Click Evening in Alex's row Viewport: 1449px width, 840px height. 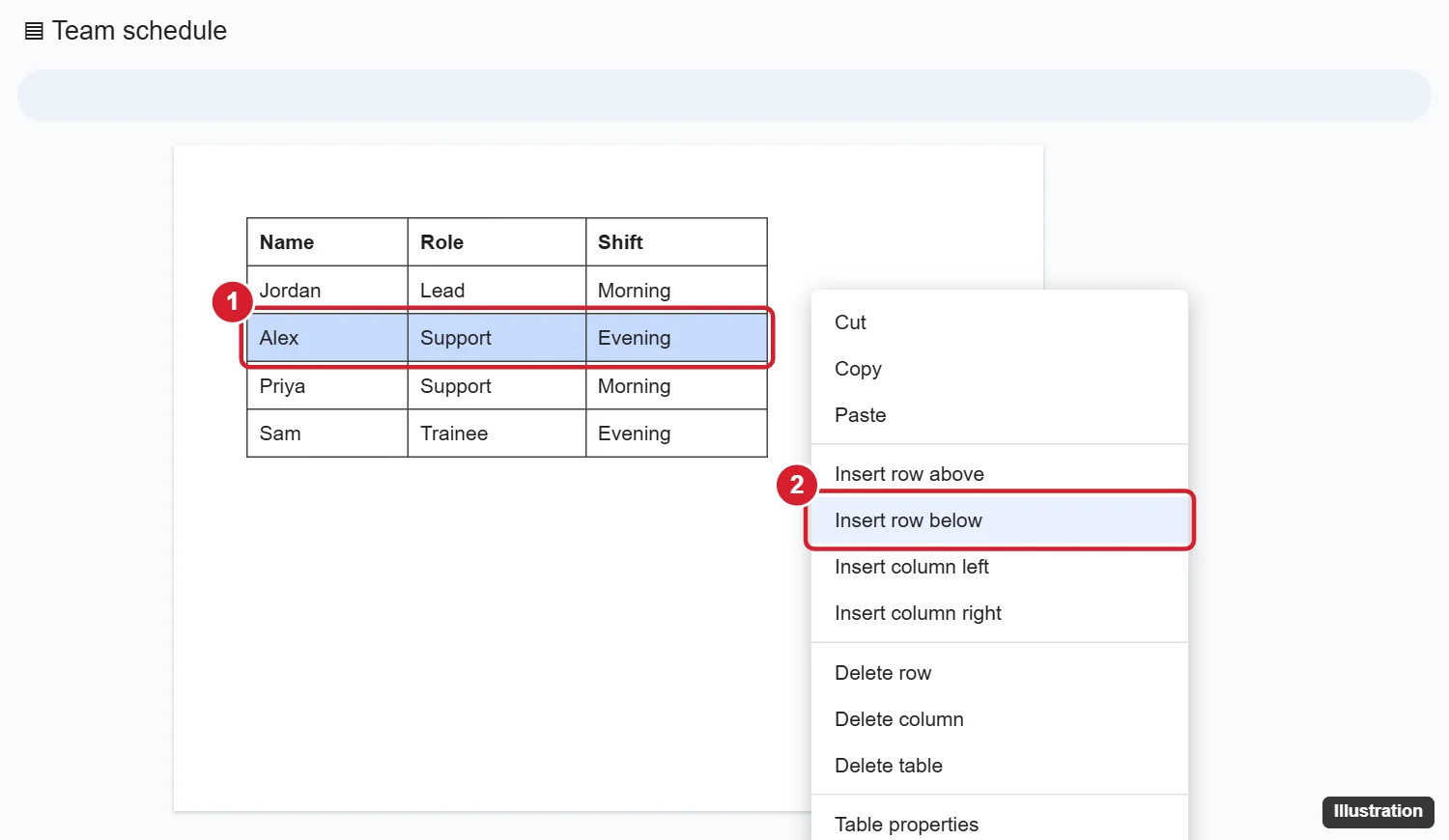(x=676, y=338)
